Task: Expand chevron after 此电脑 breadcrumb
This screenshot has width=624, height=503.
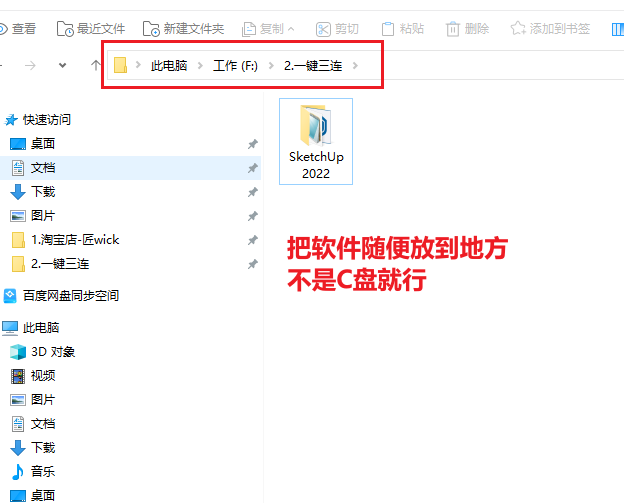Action: 200,65
